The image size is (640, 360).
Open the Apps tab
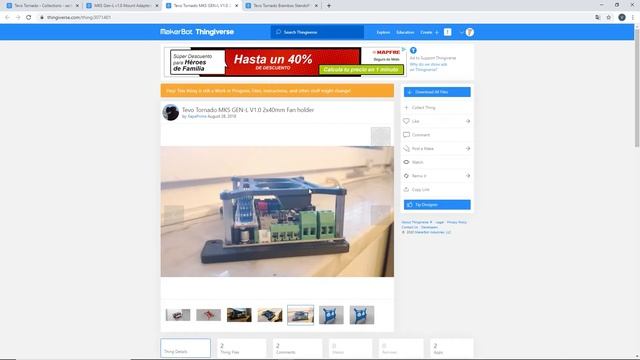(451, 348)
